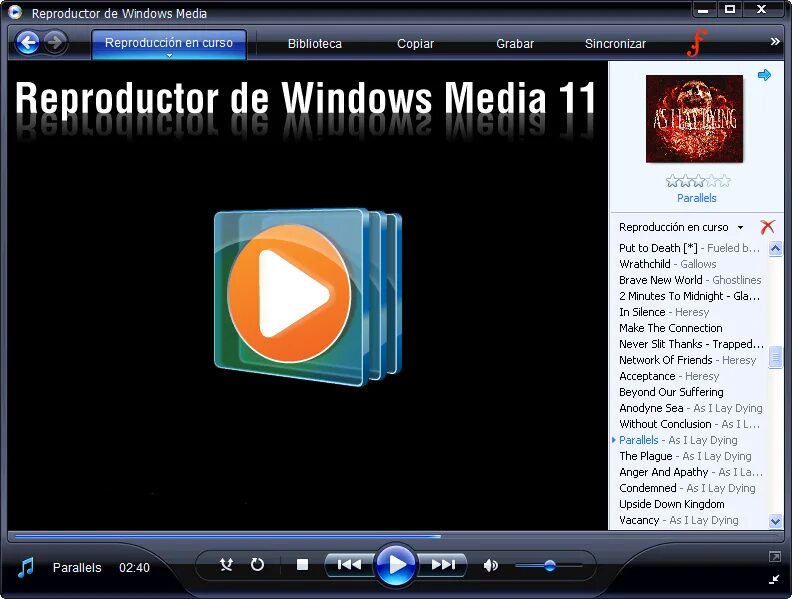Viewport: 792px width, 599px height.
Task: Select Brave New World - Ghostlines
Action: [x=689, y=280]
